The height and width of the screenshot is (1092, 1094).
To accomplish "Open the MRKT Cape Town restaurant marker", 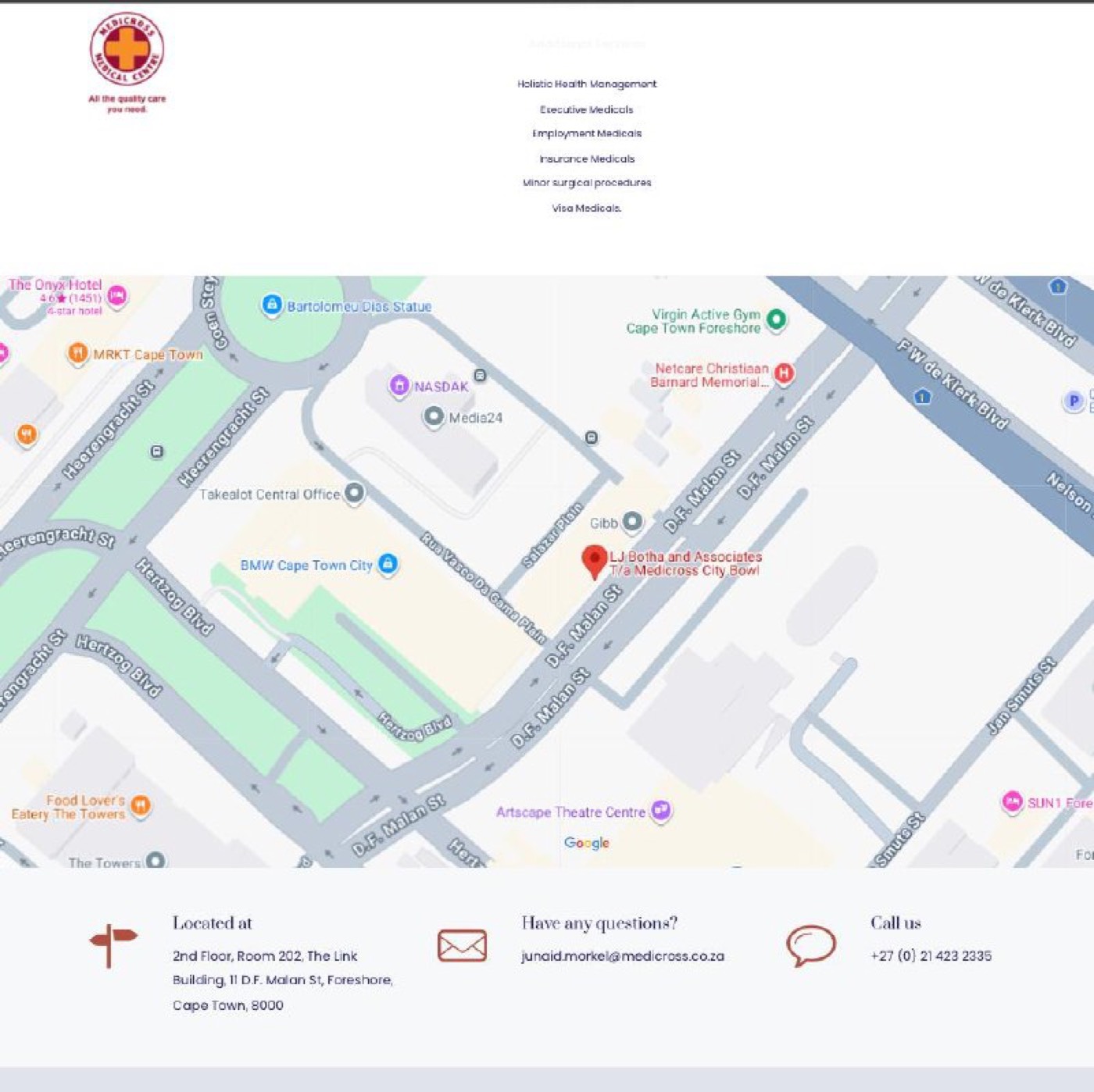I will (x=77, y=354).
